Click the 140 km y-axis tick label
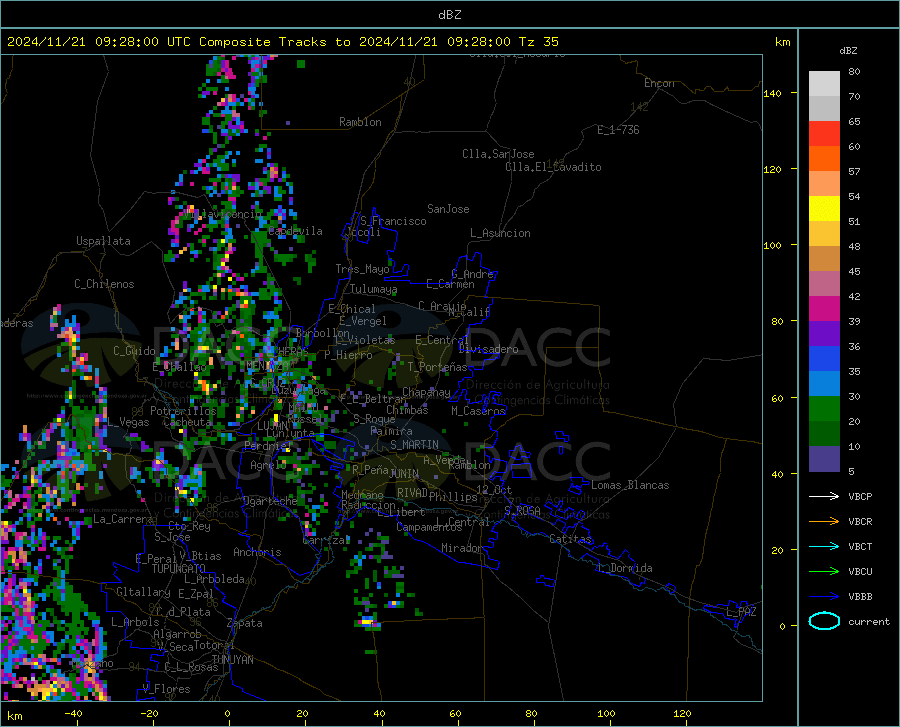The image size is (900, 727). (x=772, y=93)
